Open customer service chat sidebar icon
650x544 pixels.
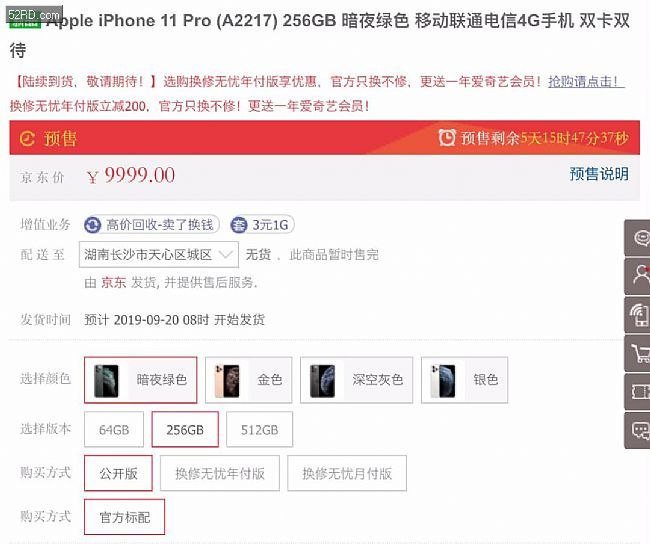638,238
